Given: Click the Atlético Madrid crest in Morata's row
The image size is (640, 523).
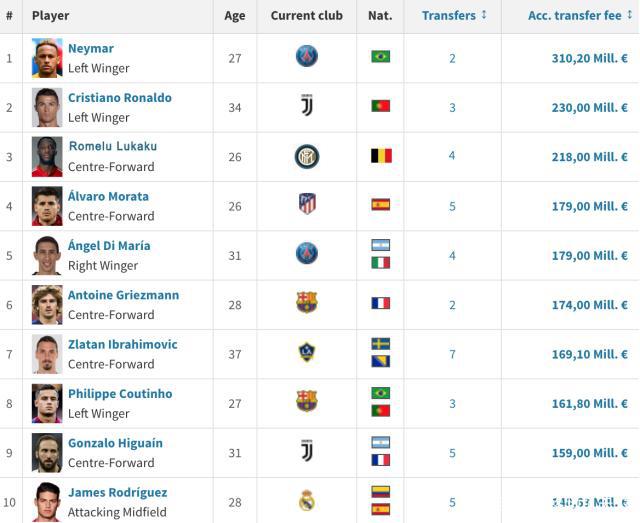Looking at the screenshot, I should coord(307,204).
